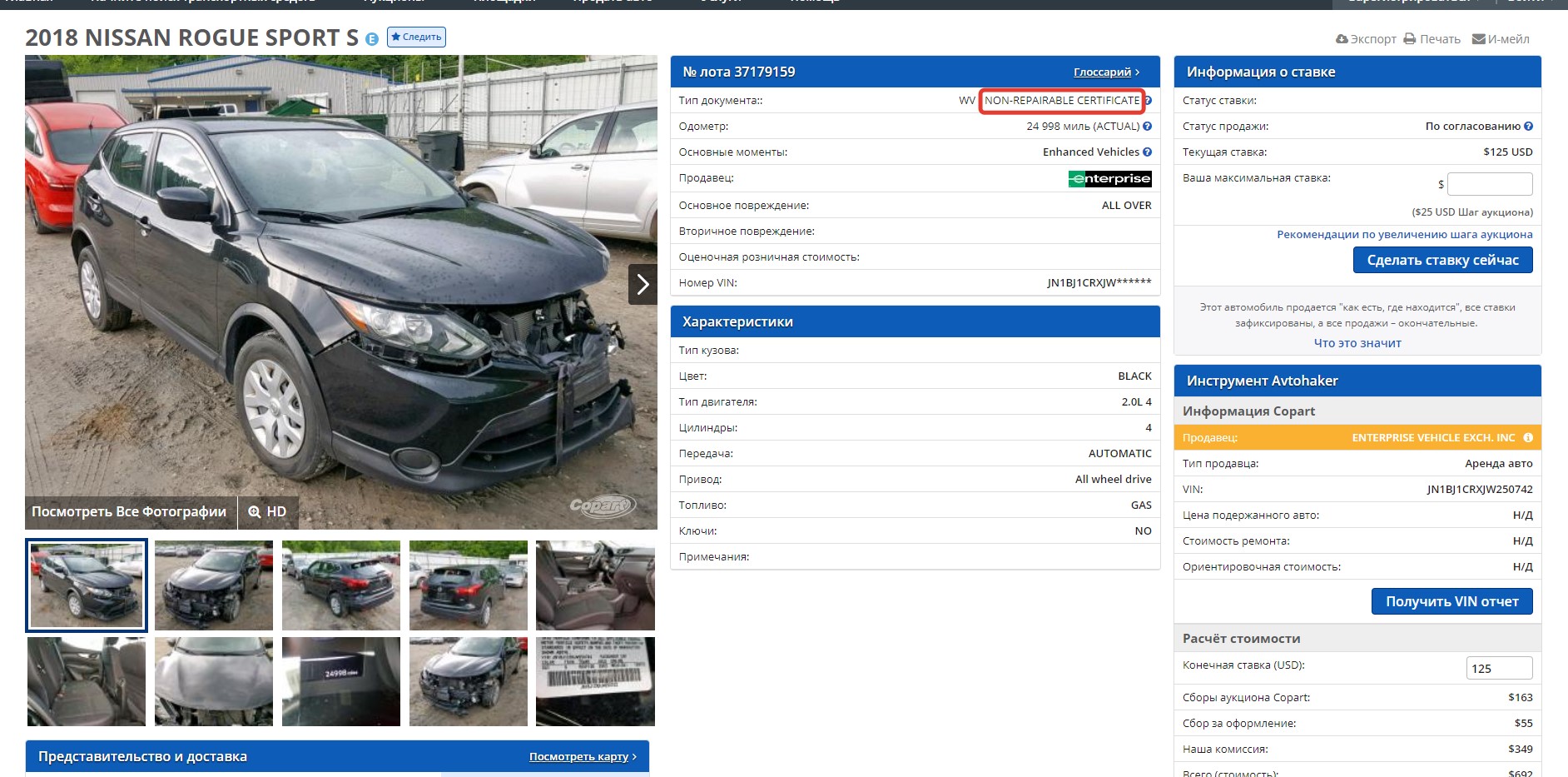Click the blue E badge next to the vehicle title
Image resolution: width=1568 pixels, height=777 pixels.
coord(372,39)
